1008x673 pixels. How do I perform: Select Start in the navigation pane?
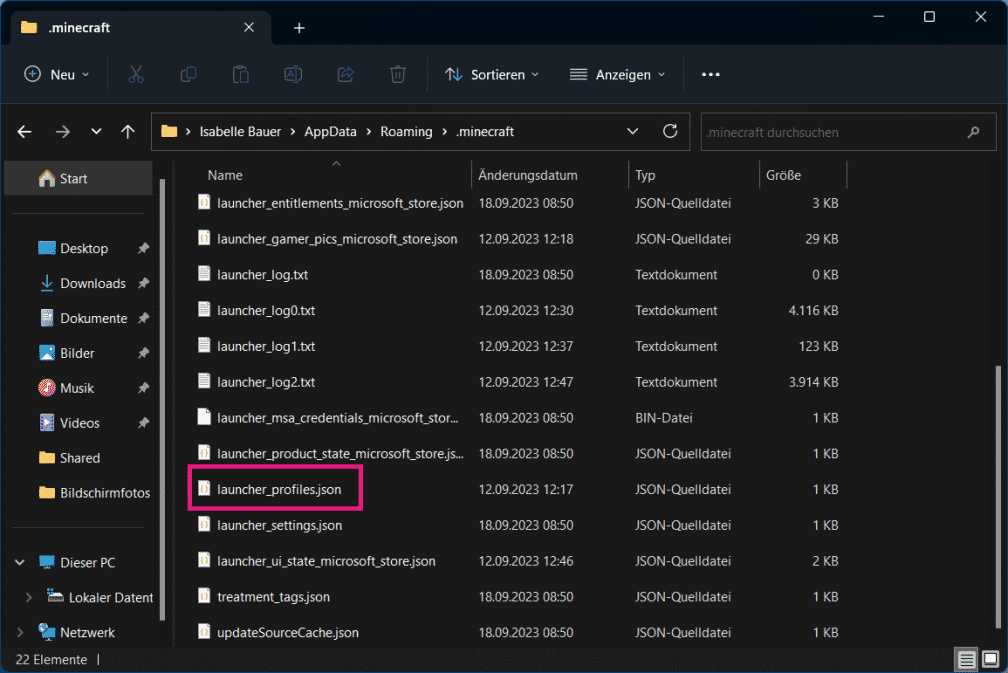78,179
